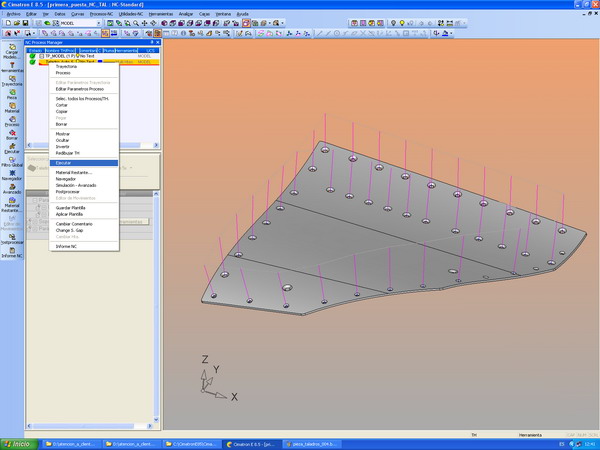600x450 pixels.
Task: Click the Guardar Plantilla context menu item
Action: pos(71,207)
